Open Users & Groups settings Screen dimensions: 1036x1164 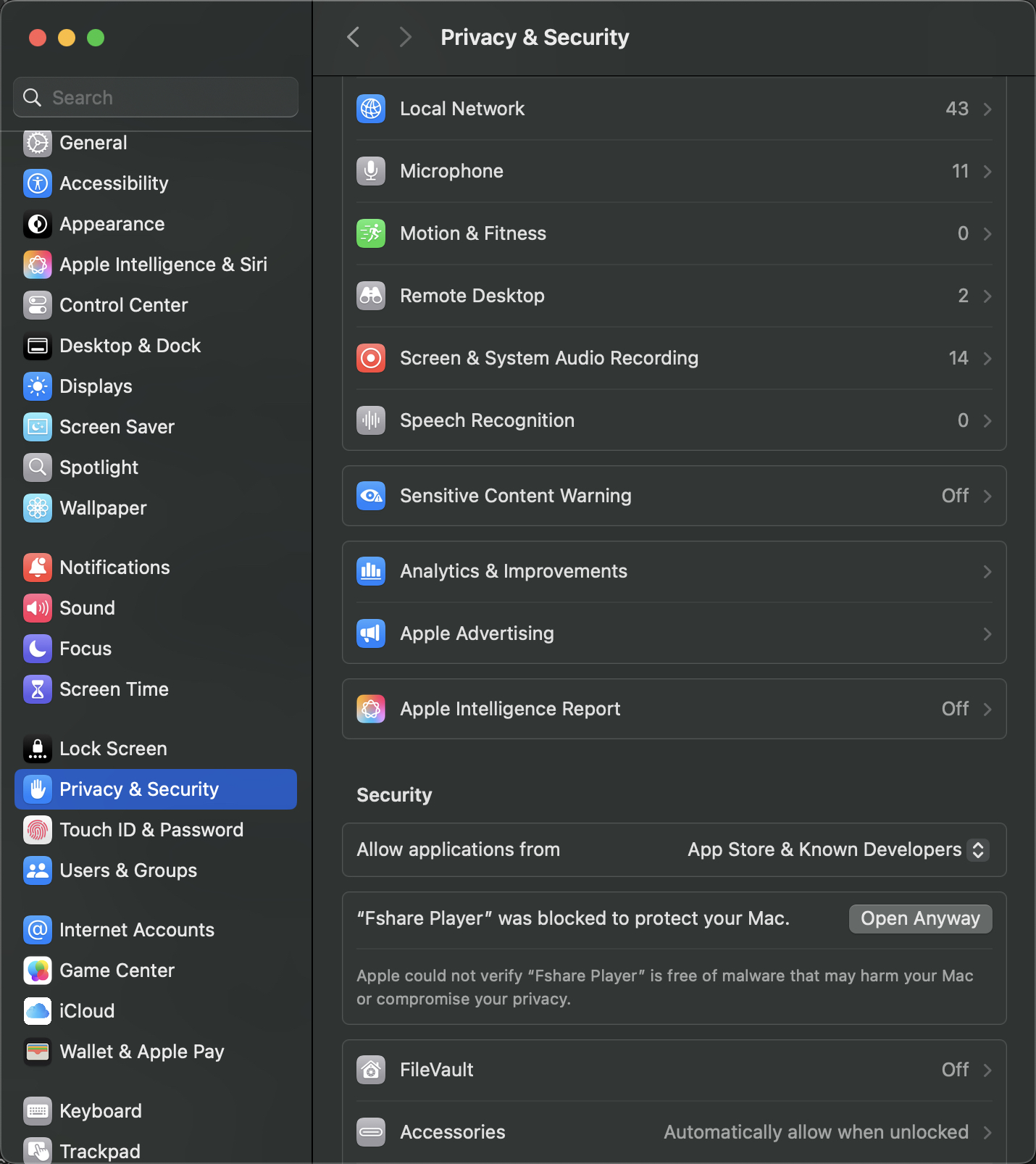(x=156, y=870)
